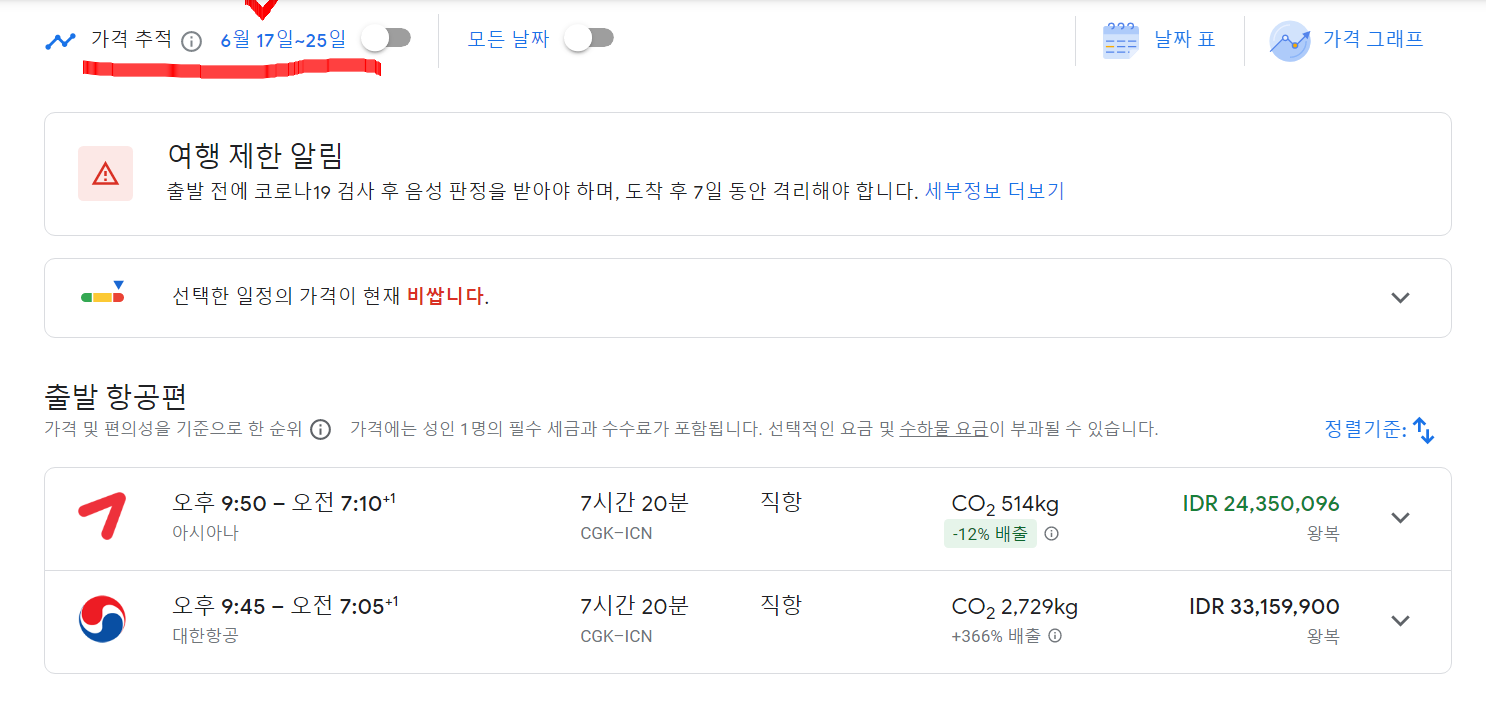The image size is (1486, 712).
Task: Open the date grid calendar icon
Action: 1121,41
